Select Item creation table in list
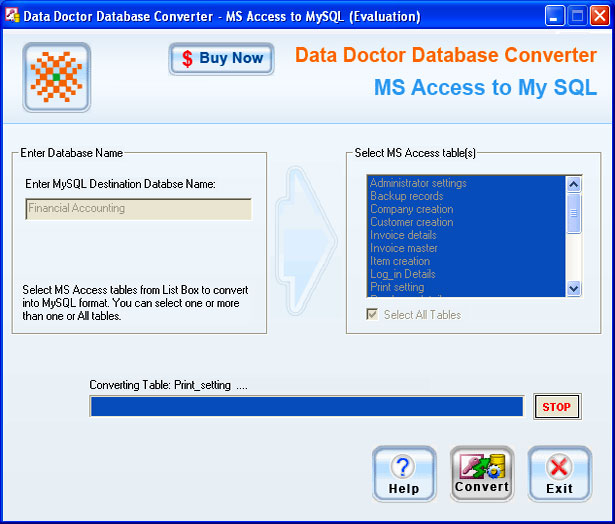Viewport: 615px width, 524px height. tap(466, 261)
